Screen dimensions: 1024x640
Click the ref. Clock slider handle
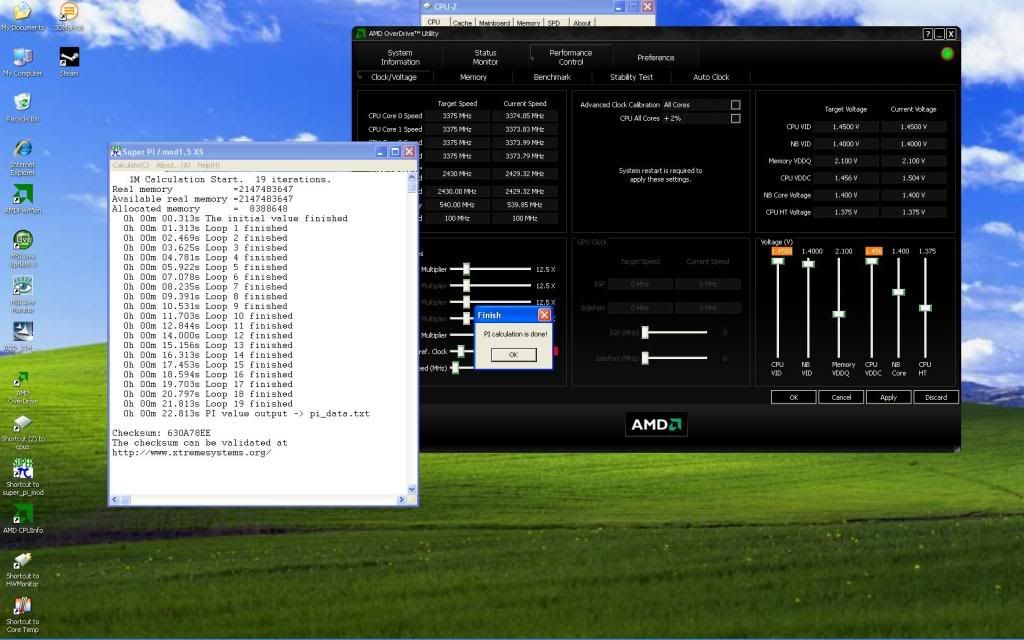(x=461, y=351)
